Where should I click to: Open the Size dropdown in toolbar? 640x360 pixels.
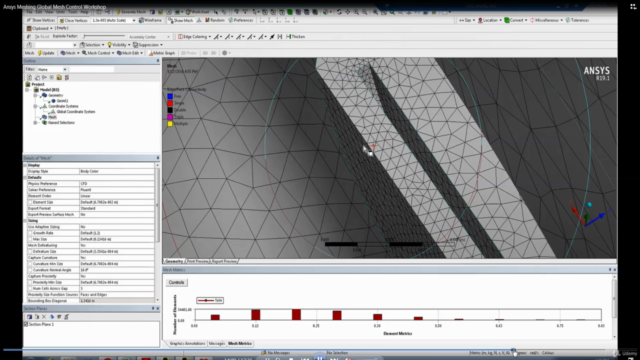tap(467, 20)
